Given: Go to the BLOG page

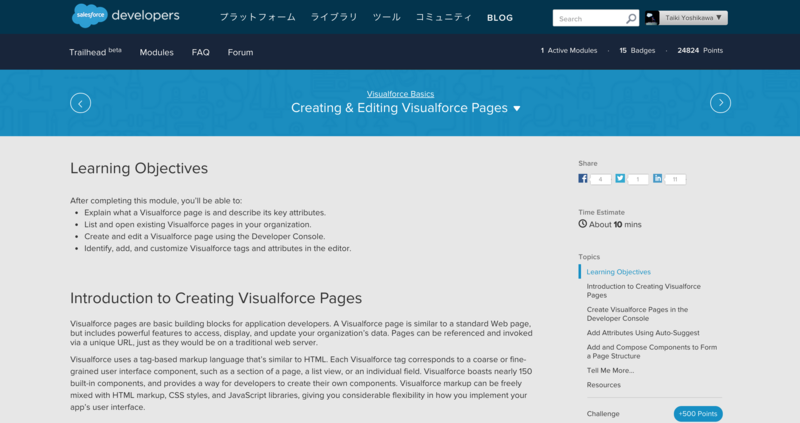Looking at the screenshot, I should click(500, 18).
